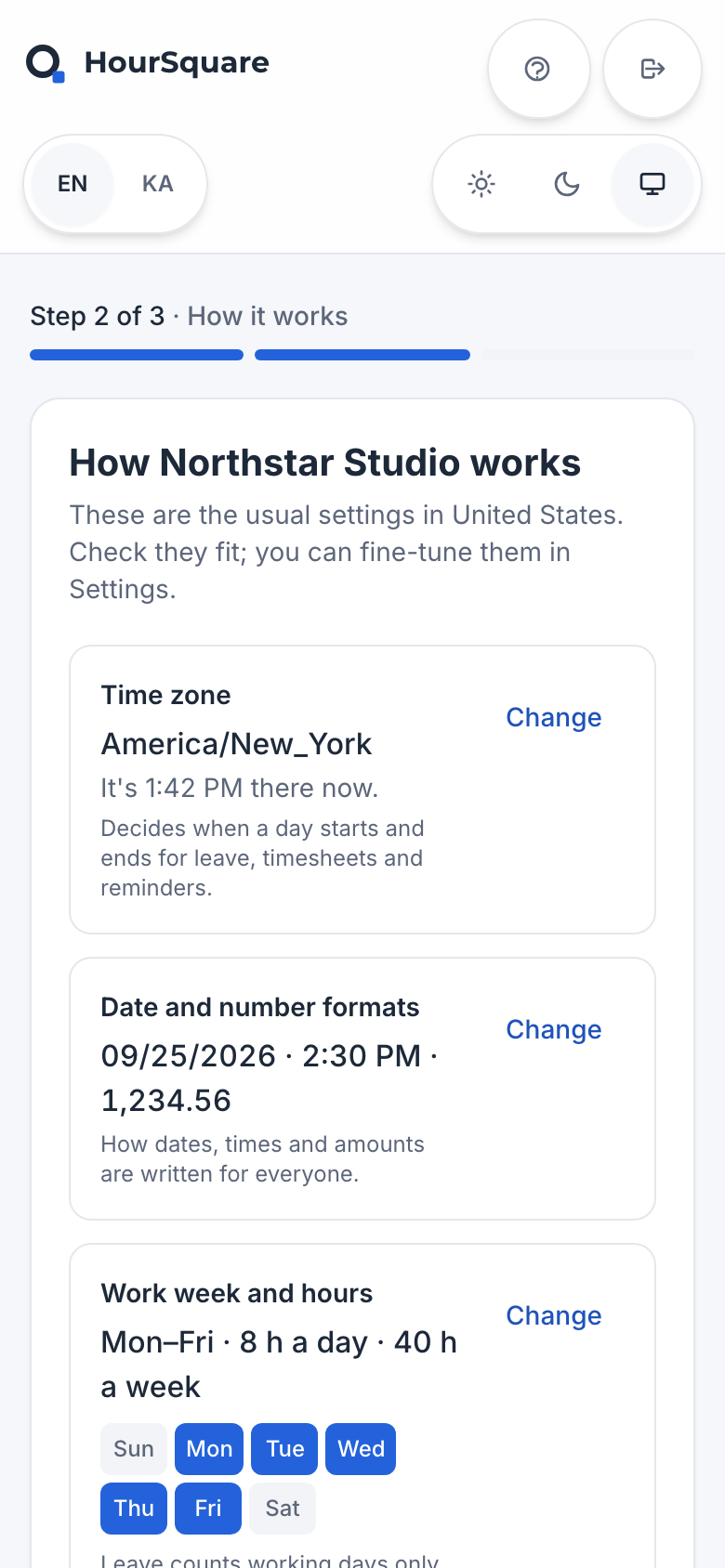725x1568 pixels.
Task: Change Work week and hours
Action: (554, 1315)
